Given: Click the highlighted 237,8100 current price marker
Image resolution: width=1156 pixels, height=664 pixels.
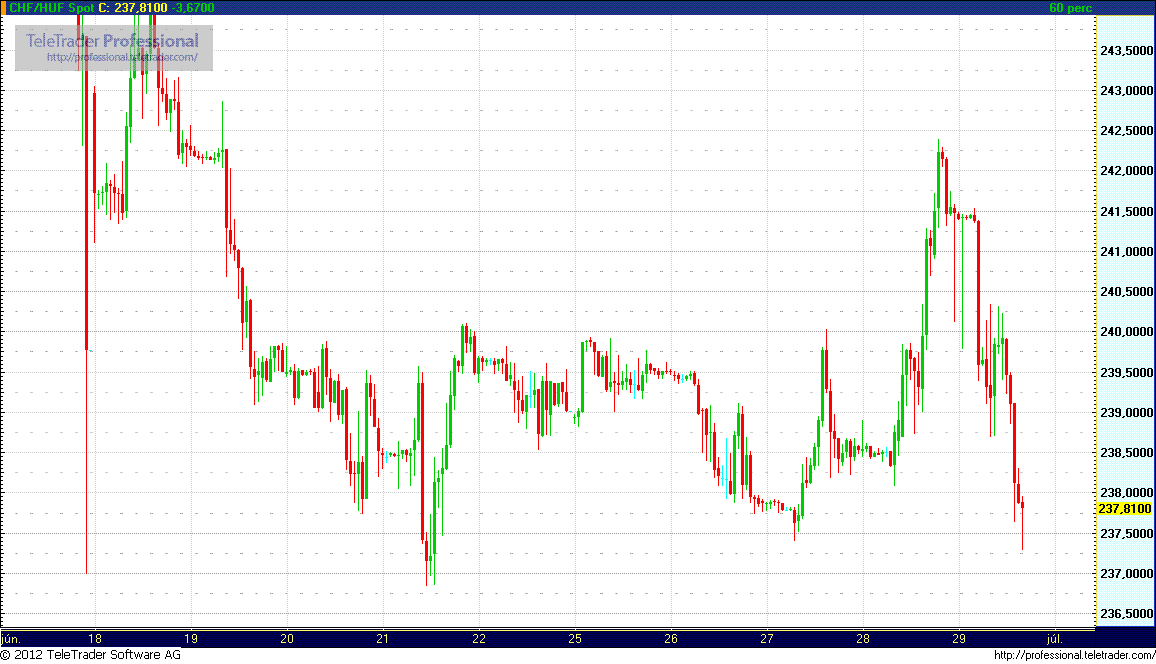Looking at the screenshot, I should (1124, 509).
